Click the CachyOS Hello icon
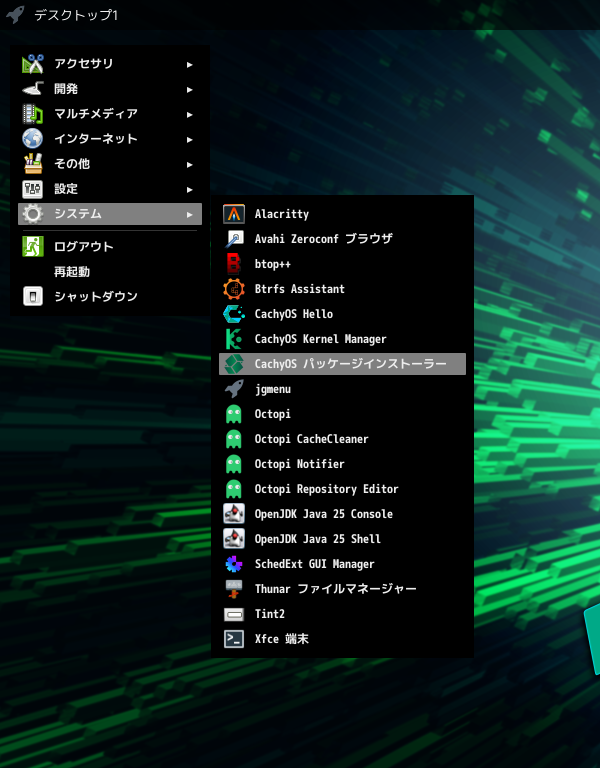Screen dimensions: 600x768 (234, 314)
